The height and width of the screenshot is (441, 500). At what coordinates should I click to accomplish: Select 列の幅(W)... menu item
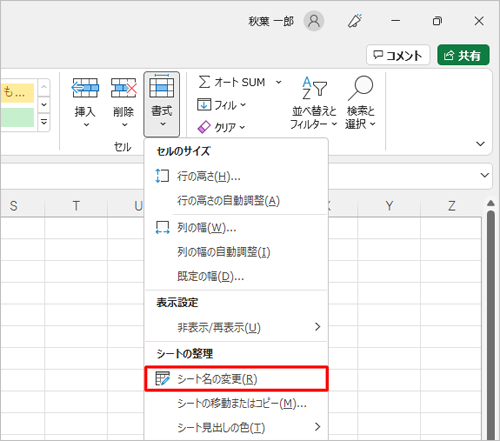click(x=236, y=228)
